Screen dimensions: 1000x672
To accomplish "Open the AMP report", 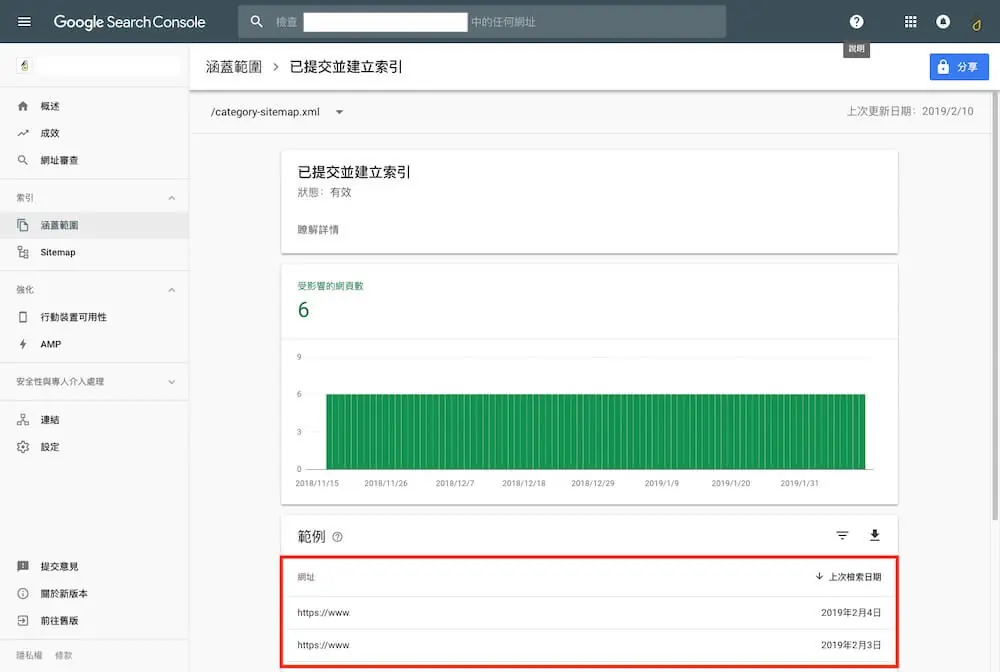I will point(94,344).
